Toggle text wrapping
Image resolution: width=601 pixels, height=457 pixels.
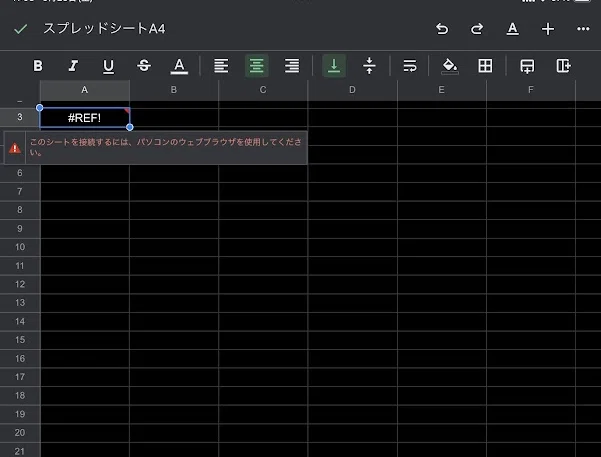point(410,66)
